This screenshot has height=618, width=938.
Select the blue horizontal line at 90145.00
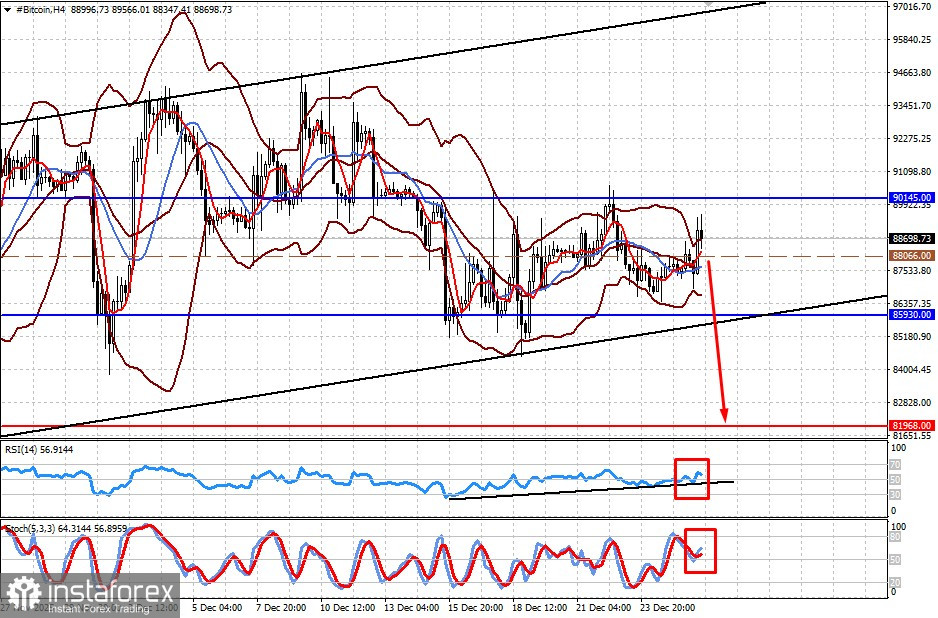[443, 198]
